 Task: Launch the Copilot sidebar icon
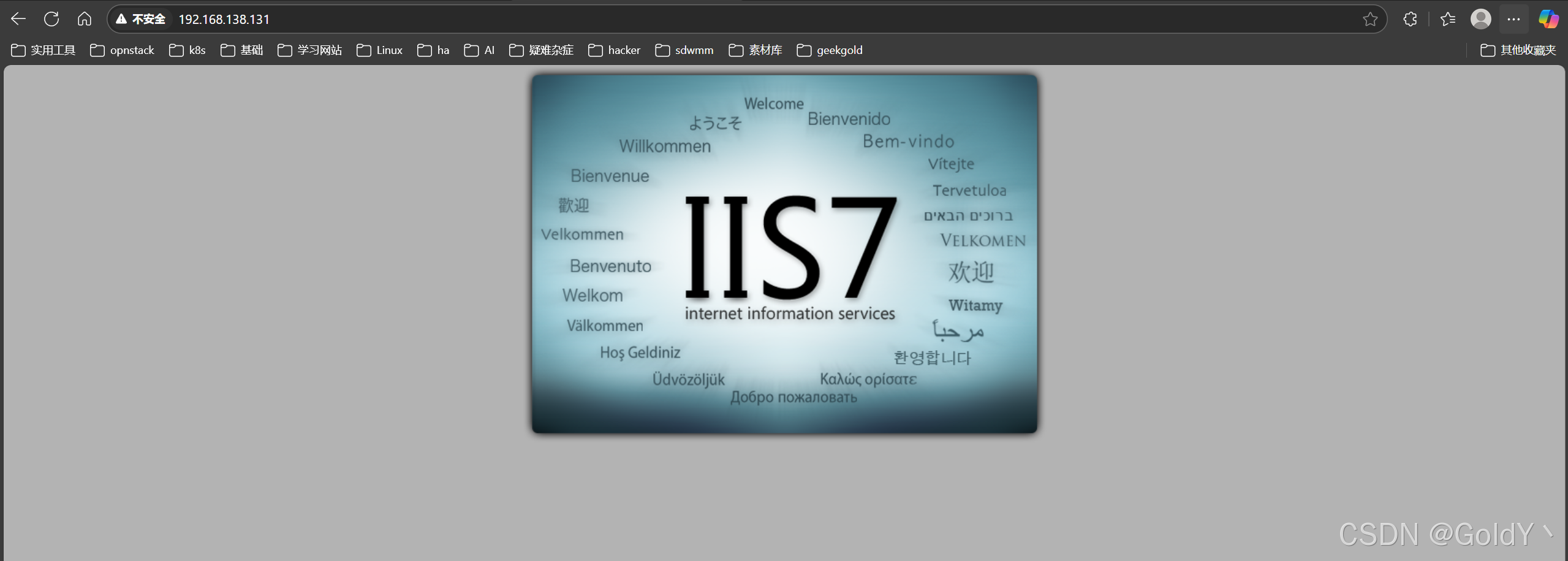1548,19
